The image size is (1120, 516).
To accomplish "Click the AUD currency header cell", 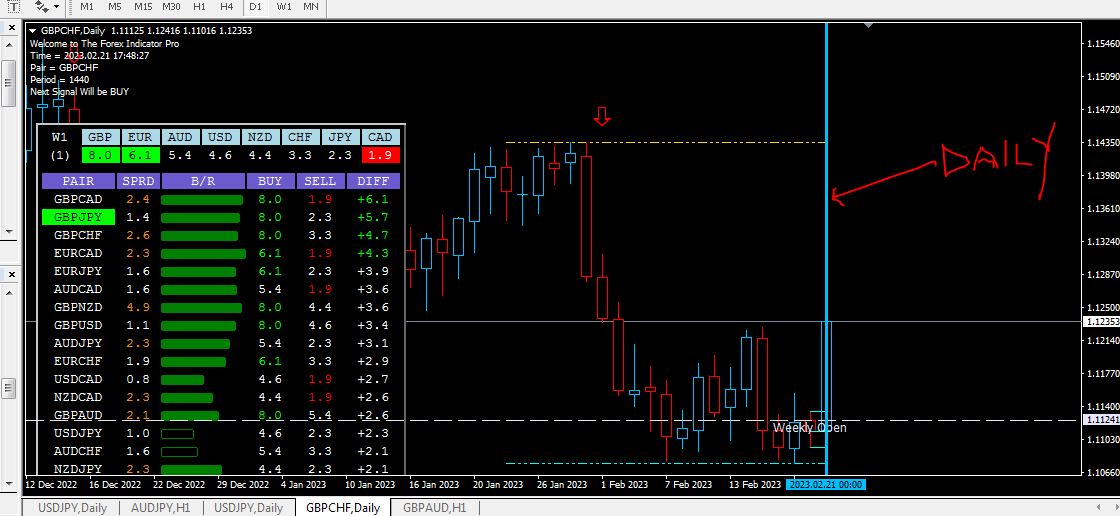I will pos(181,137).
